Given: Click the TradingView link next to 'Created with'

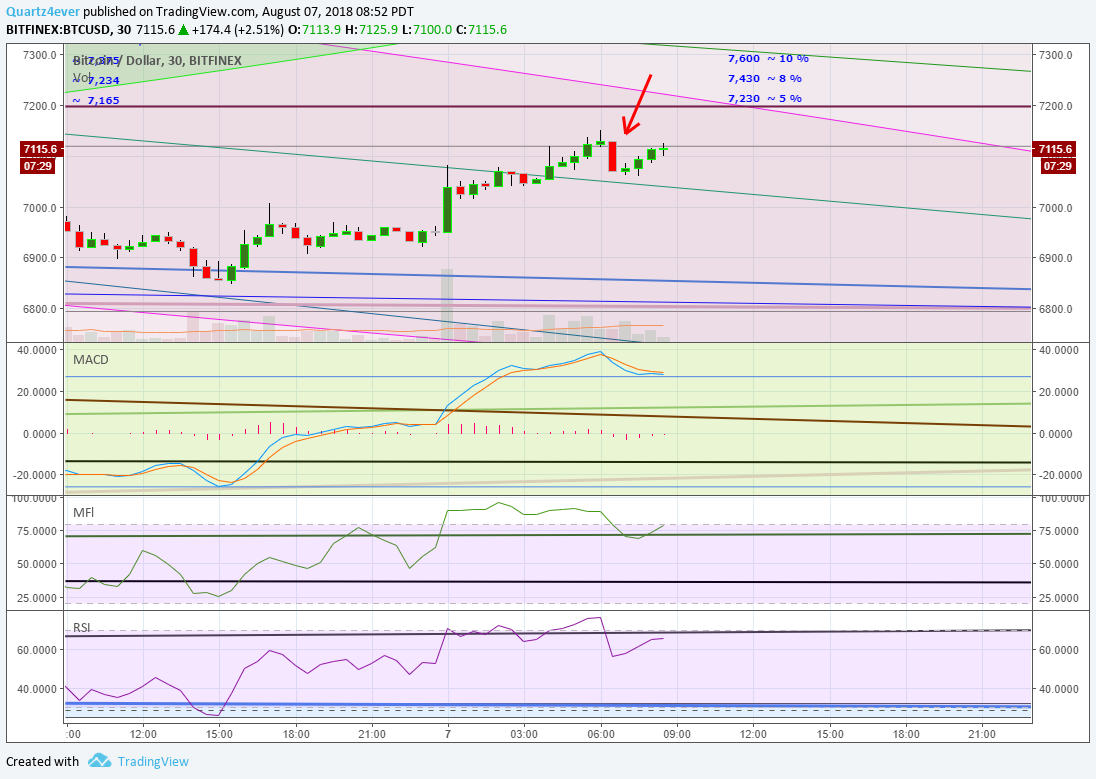Looking at the screenshot, I should (x=153, y=762).
